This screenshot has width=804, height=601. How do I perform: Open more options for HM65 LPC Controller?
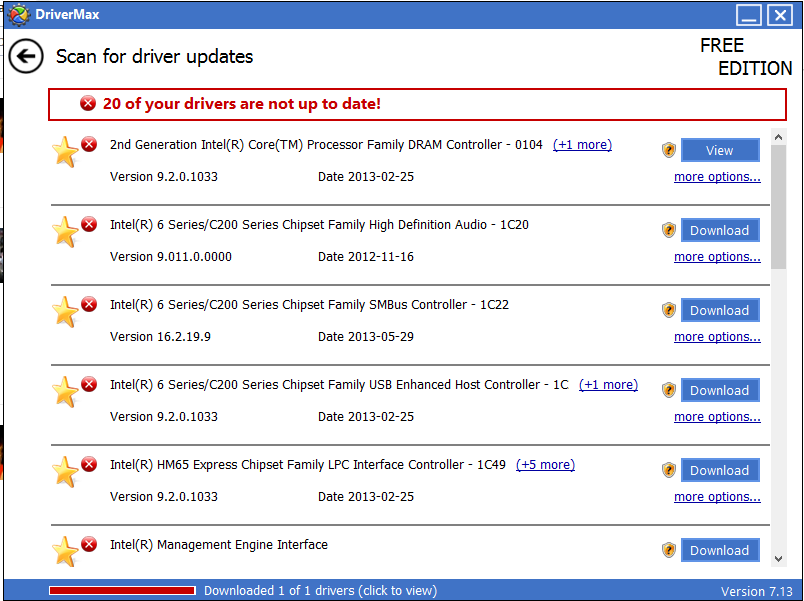(717, 497)
